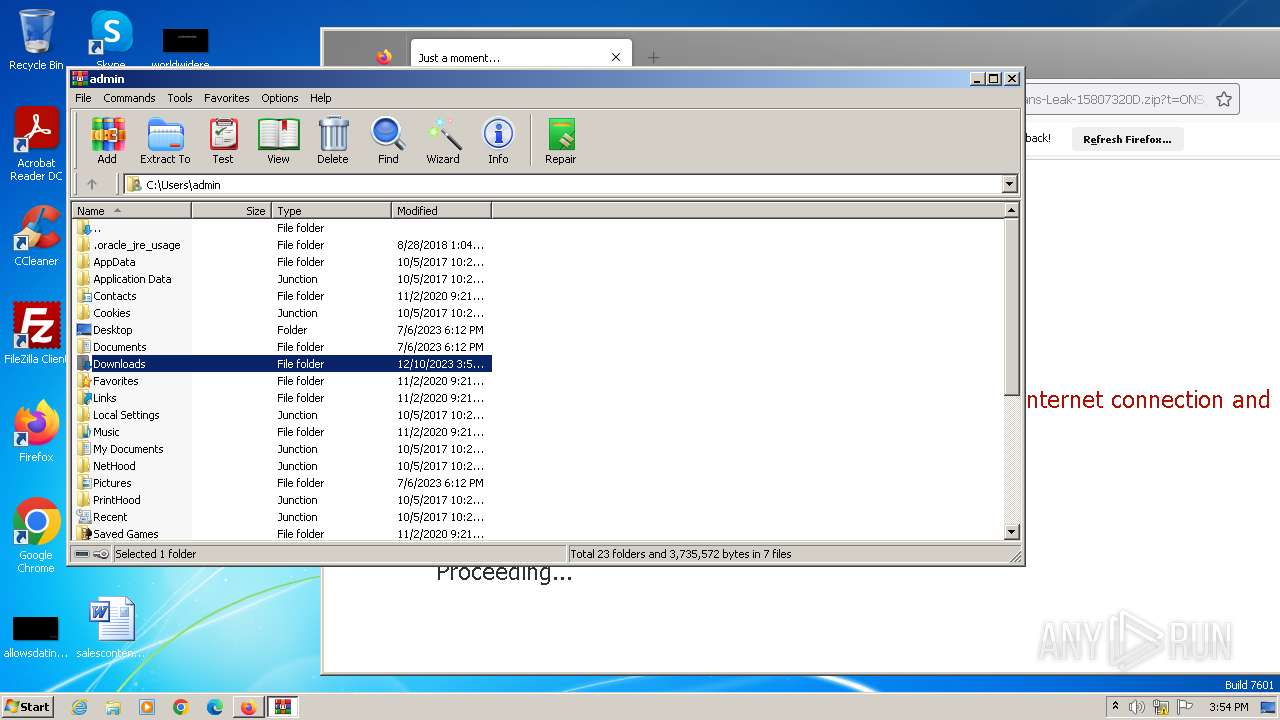Open the Wizard tool
The height and width of the screenshot is (720, 1280).
pyautogui.click(x=443, y=140)
